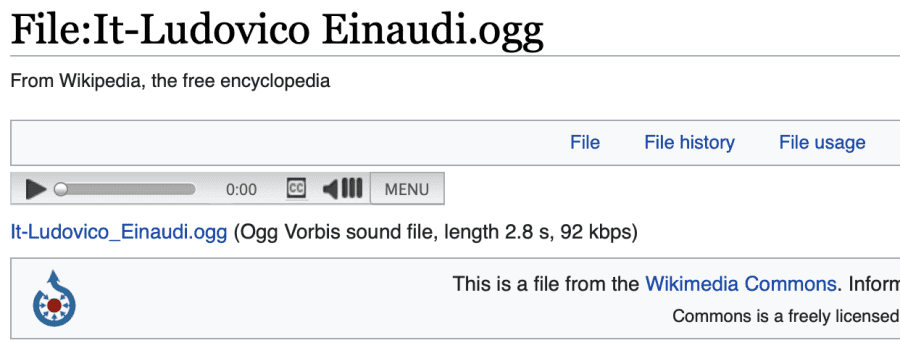This screenshot has width=900, height=364.
Task: Click the seek slider knob
Action: click(61, 189)
